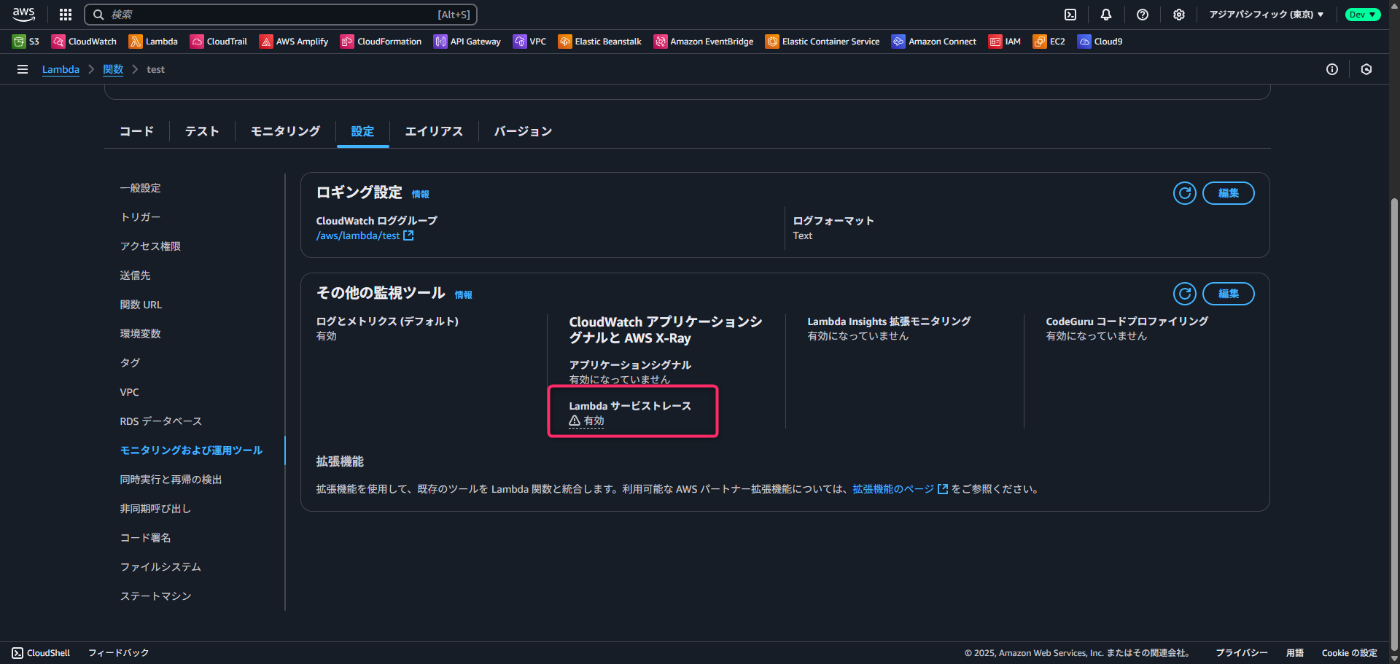Open the services grid menu icon
Screen dimensions: 1400x664
click(65, 15)
